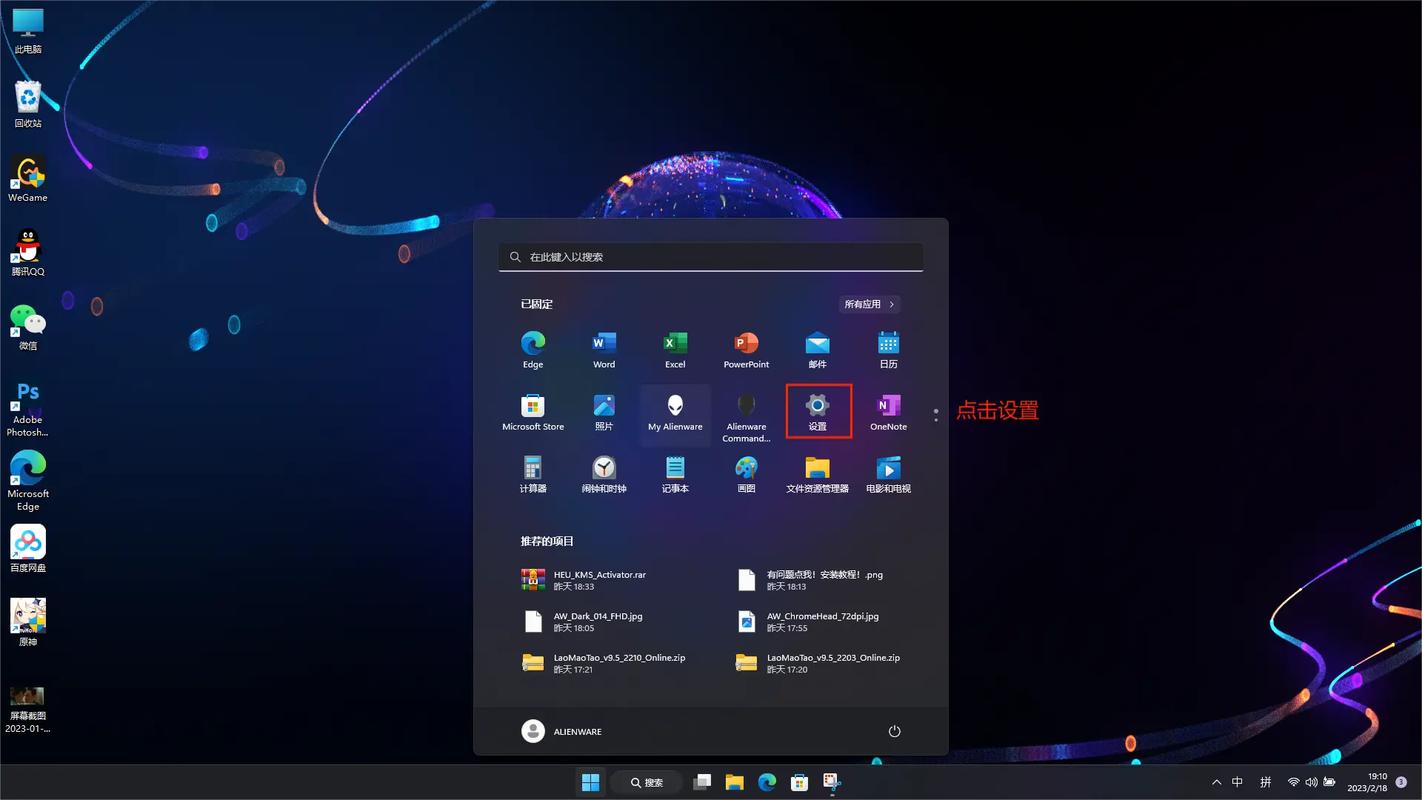Open the power options button

(x=894, y=731)
